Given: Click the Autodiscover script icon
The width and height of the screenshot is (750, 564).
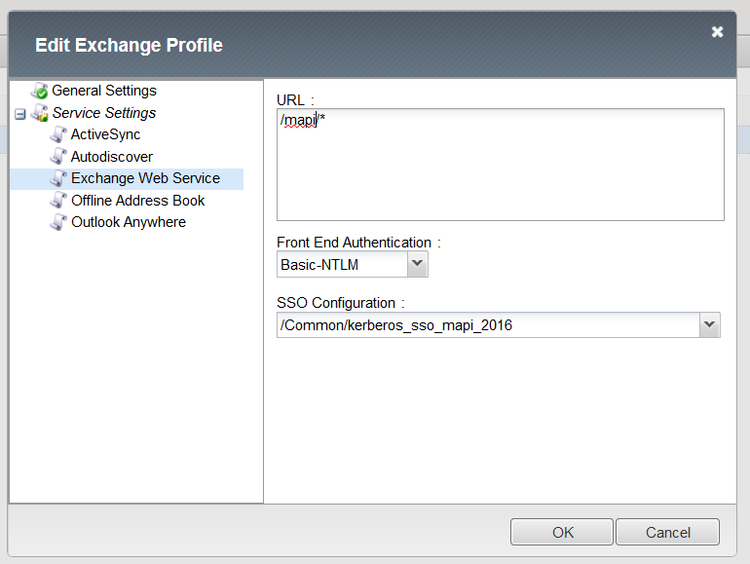Looking at the screenshot, I should point(59,157).
